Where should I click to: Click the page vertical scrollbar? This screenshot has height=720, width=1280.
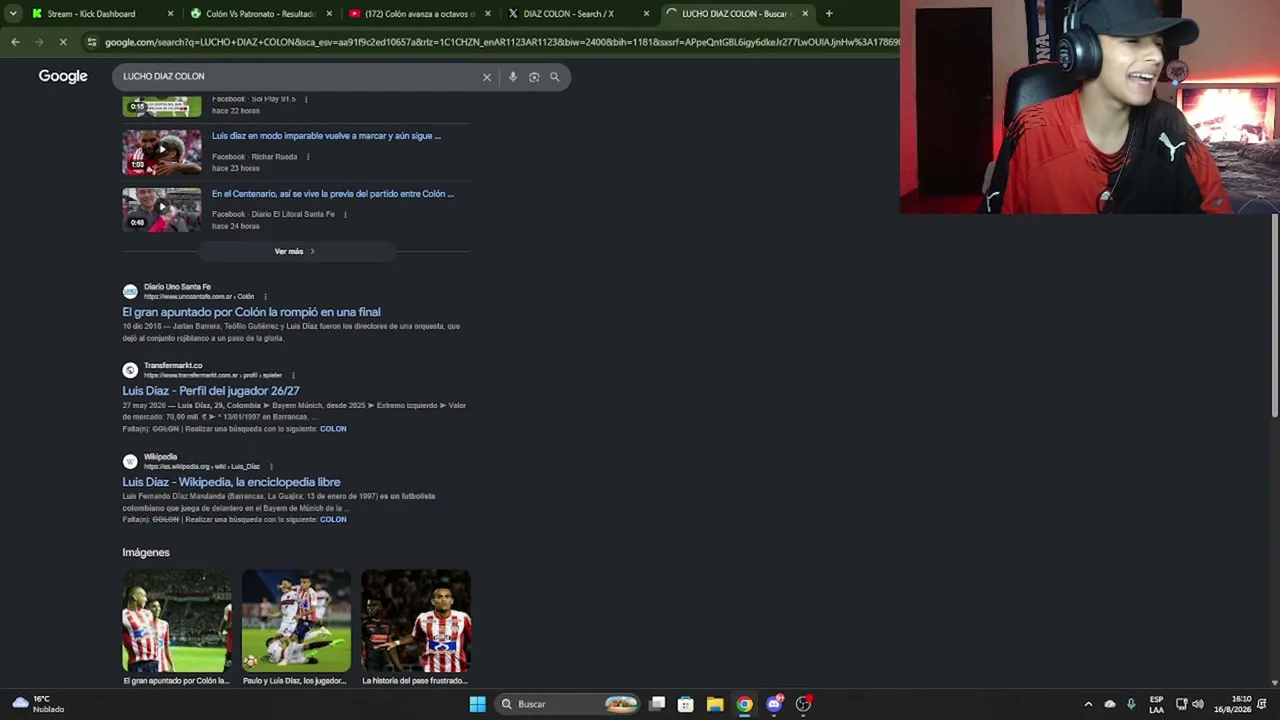point(1274,316)
